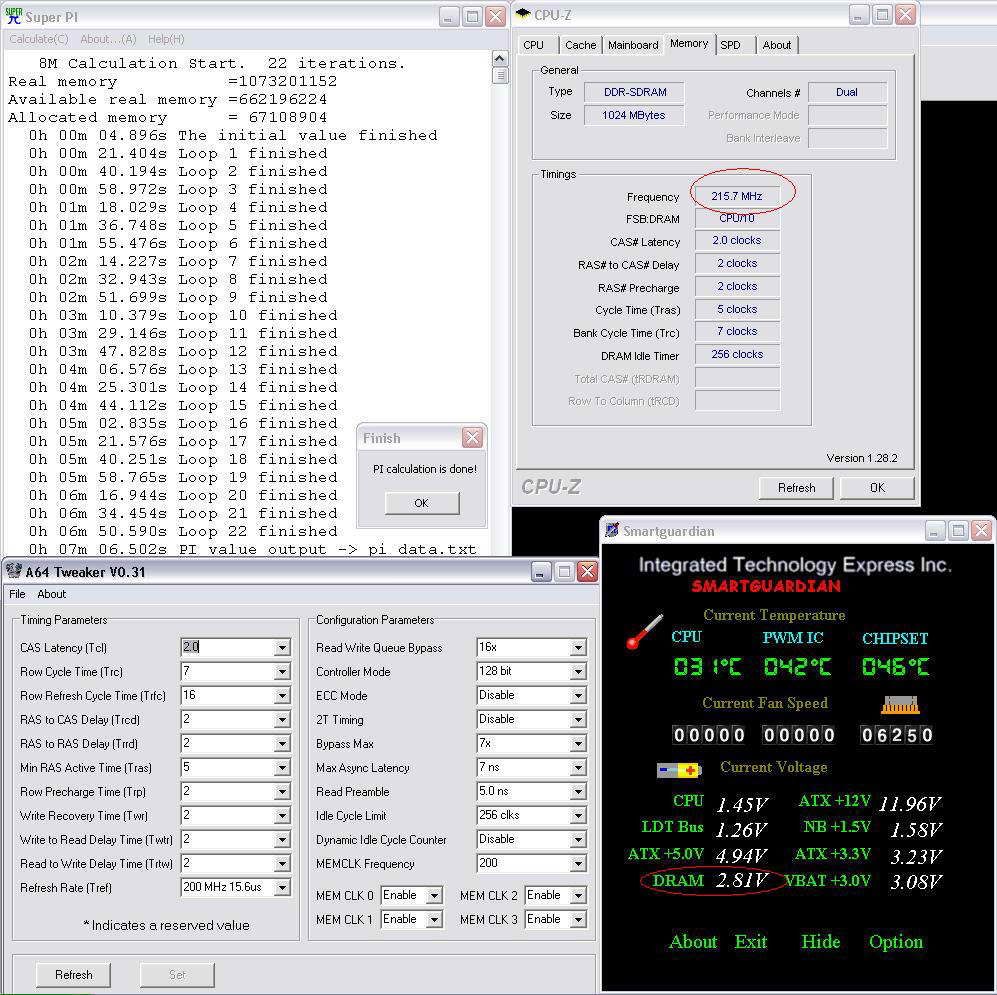The width and height of the screenshot is (997, 995).
Task: Minimize the Smartguardian window
Action: tap(935, 530)
